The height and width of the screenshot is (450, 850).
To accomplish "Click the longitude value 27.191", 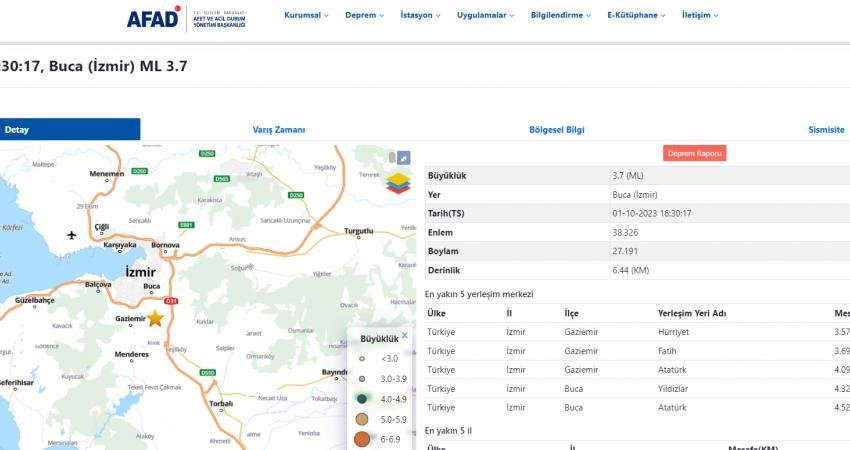I will tap(625, 251).
